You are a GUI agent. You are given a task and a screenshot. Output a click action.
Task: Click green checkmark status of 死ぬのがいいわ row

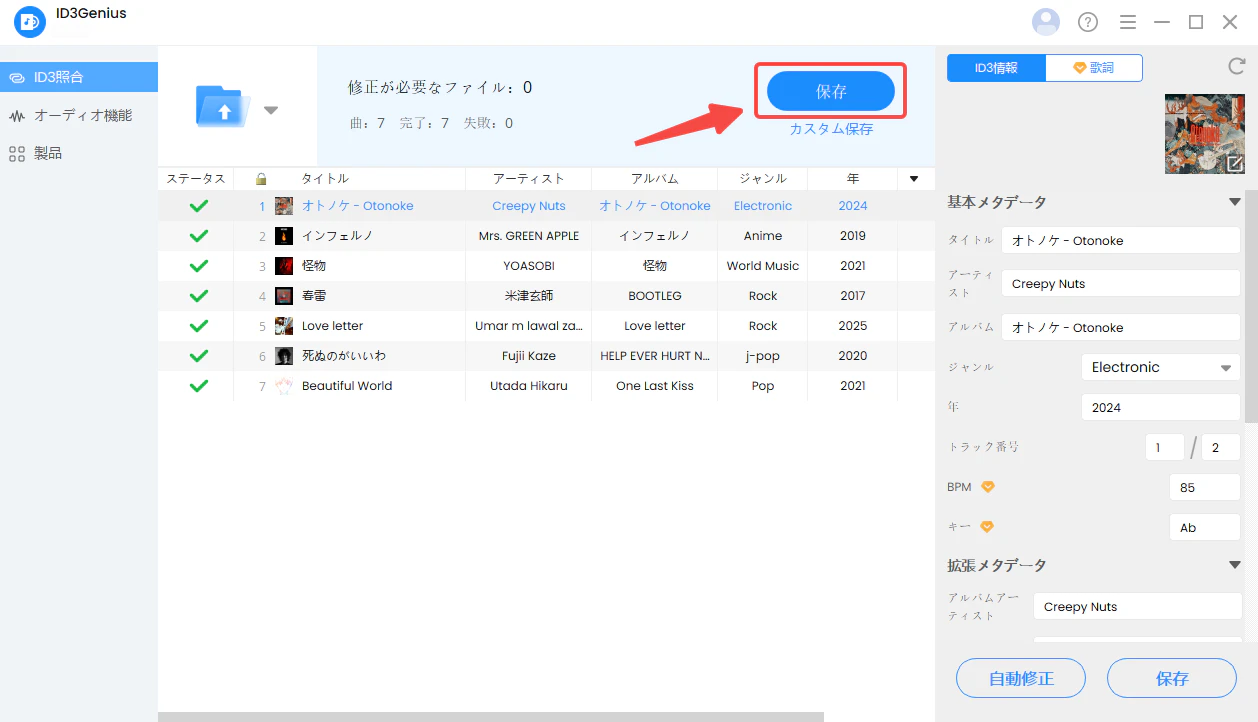click(199, 356)
